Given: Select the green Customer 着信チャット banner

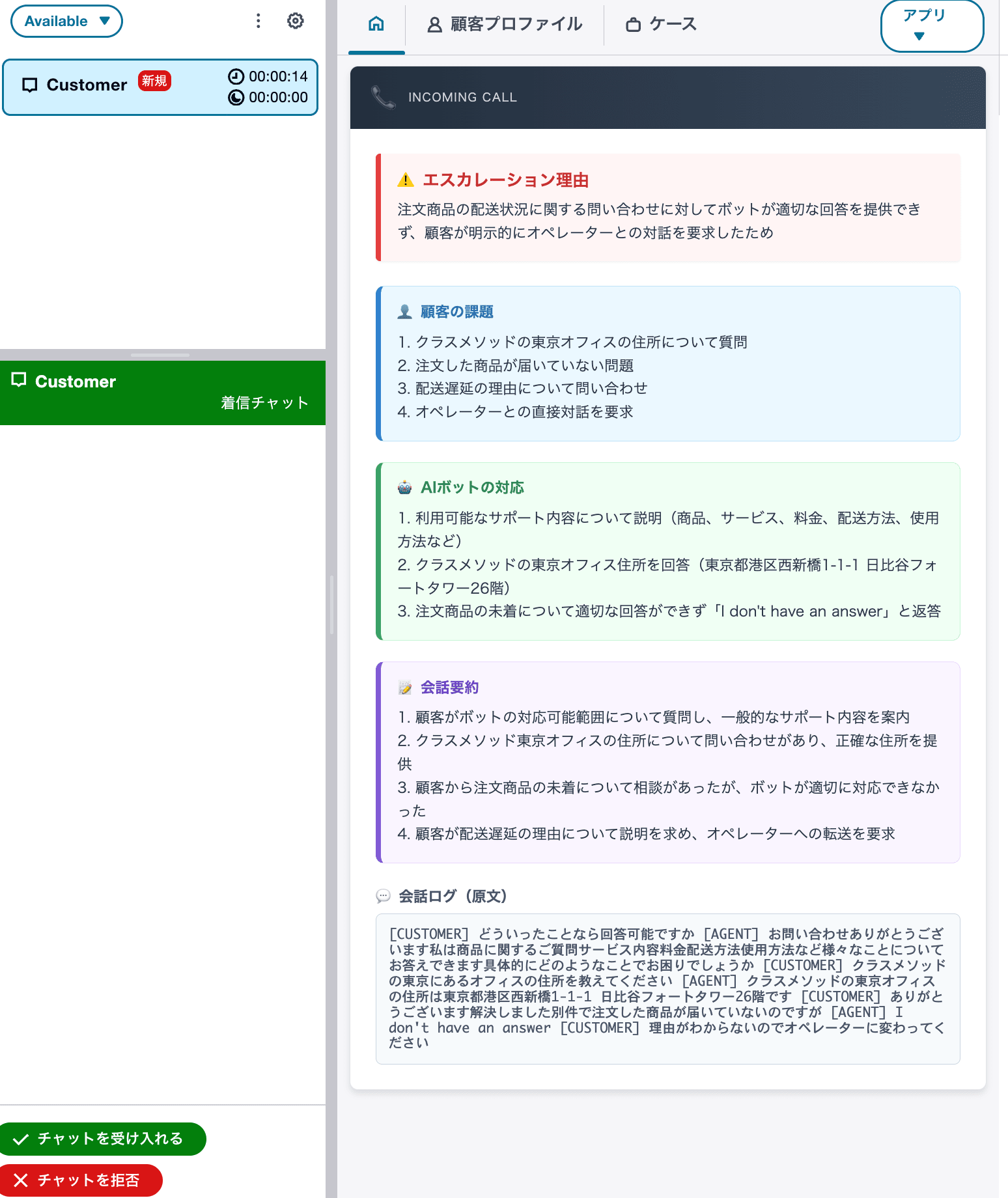Looking at the screenshot, I should pyautogui.click(x=163, y=393).
